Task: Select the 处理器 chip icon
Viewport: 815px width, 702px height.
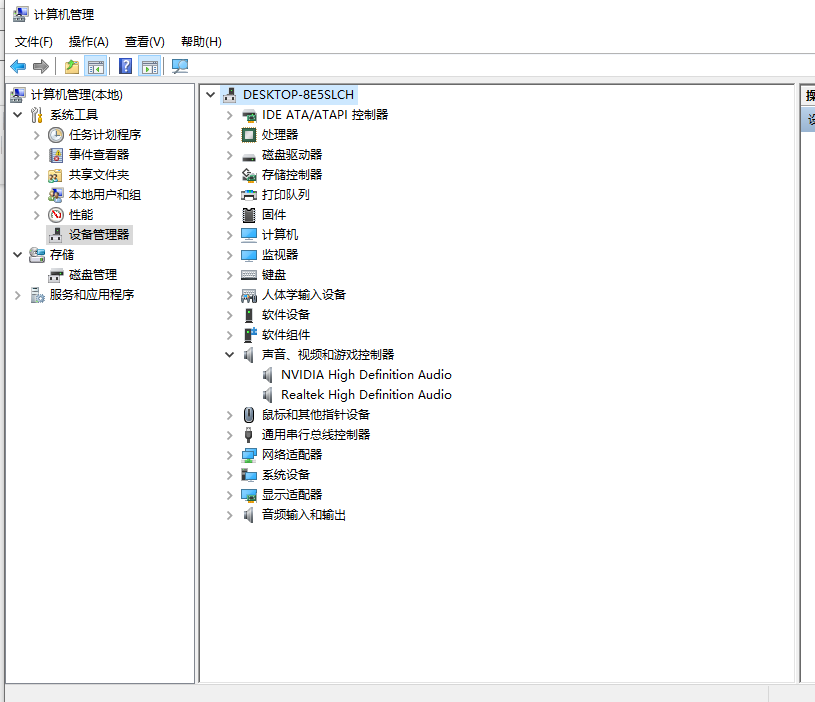Action: tap(249, 135)
